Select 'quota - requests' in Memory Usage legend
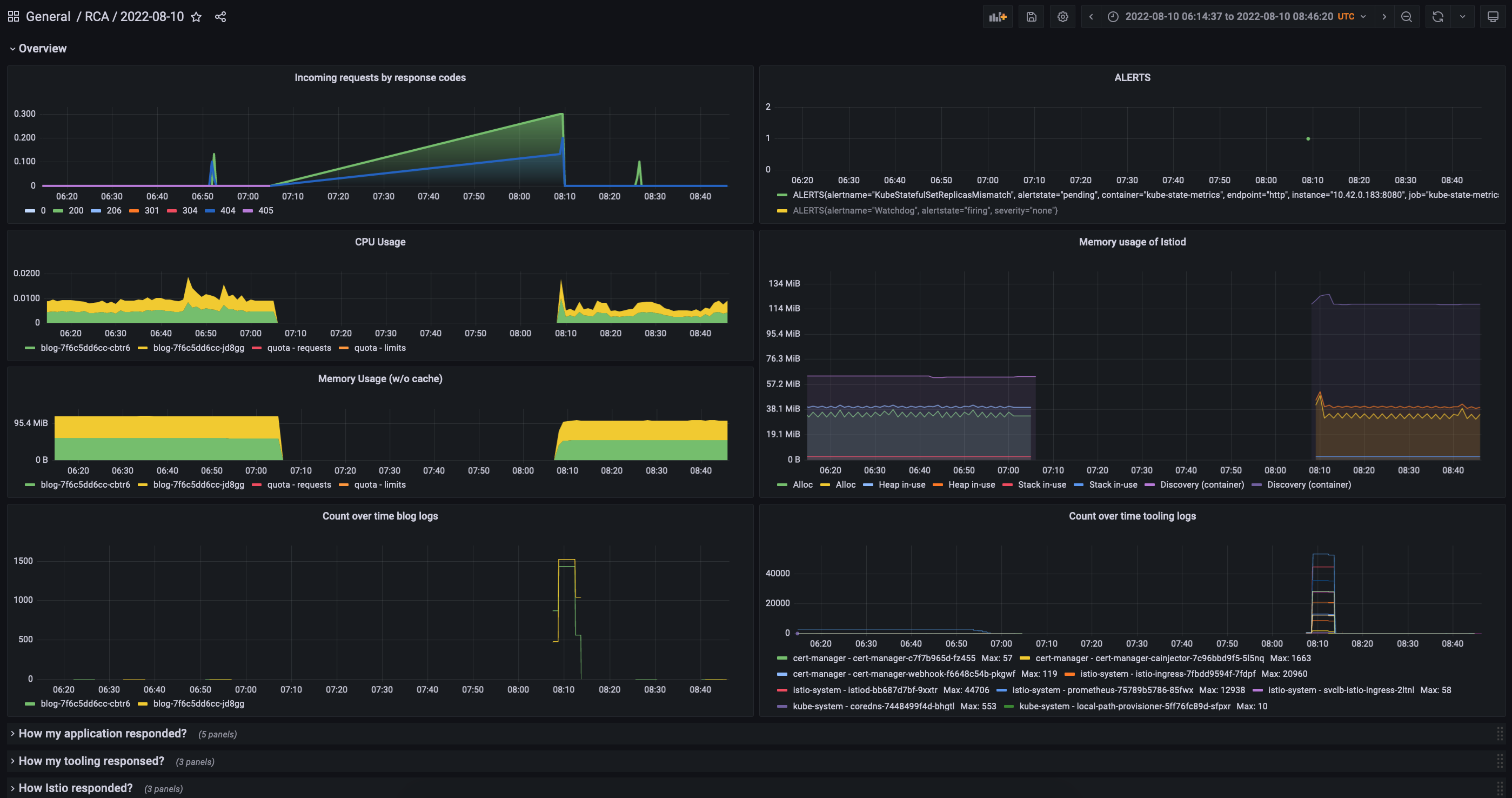This screenshot has width=1512, height=798. pyautogui.click(x=299, y=484)
